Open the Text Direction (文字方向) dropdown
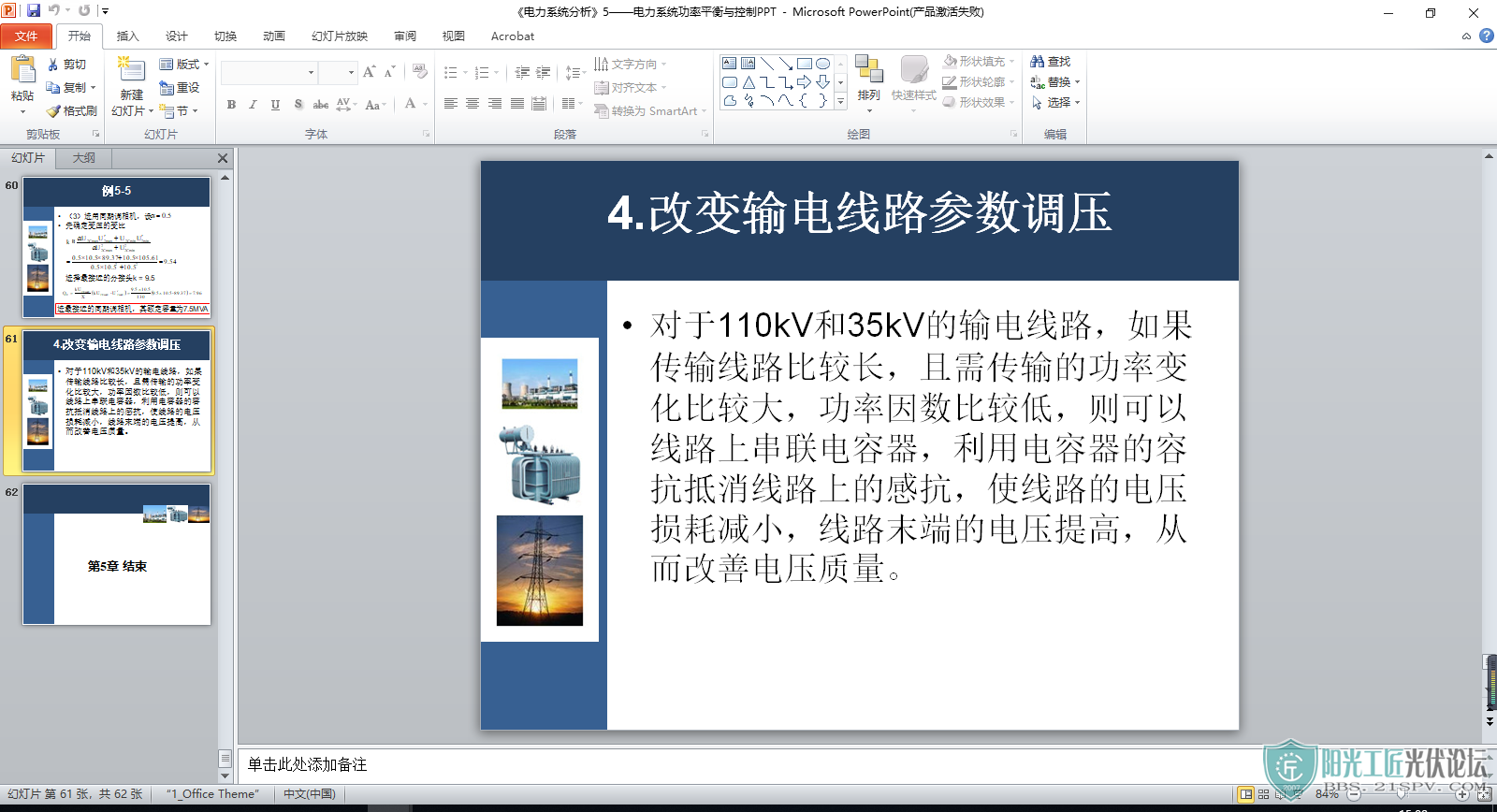Screen dimensions: 1497x812 click(x=631, y=64)
